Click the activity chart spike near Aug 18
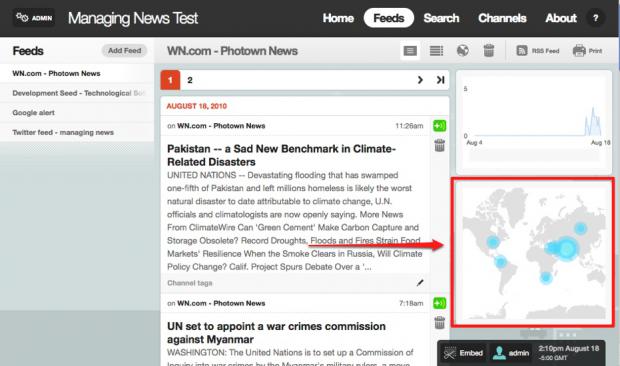620x366 pixels. (593, 121)
